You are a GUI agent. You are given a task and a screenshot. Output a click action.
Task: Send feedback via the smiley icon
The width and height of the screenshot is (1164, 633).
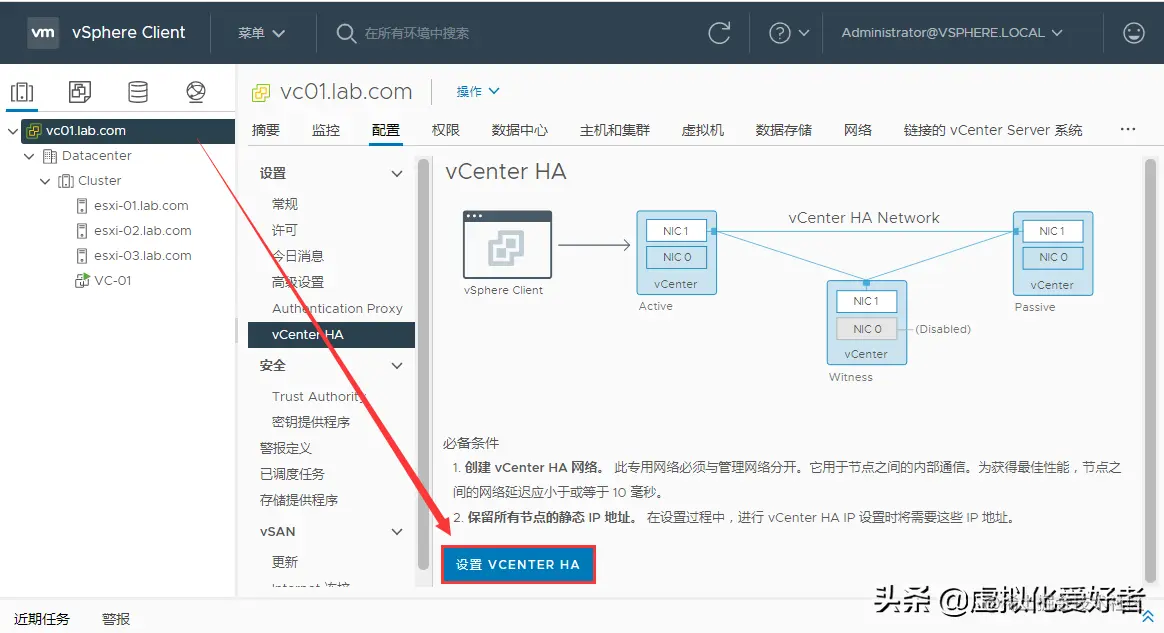1133,32
